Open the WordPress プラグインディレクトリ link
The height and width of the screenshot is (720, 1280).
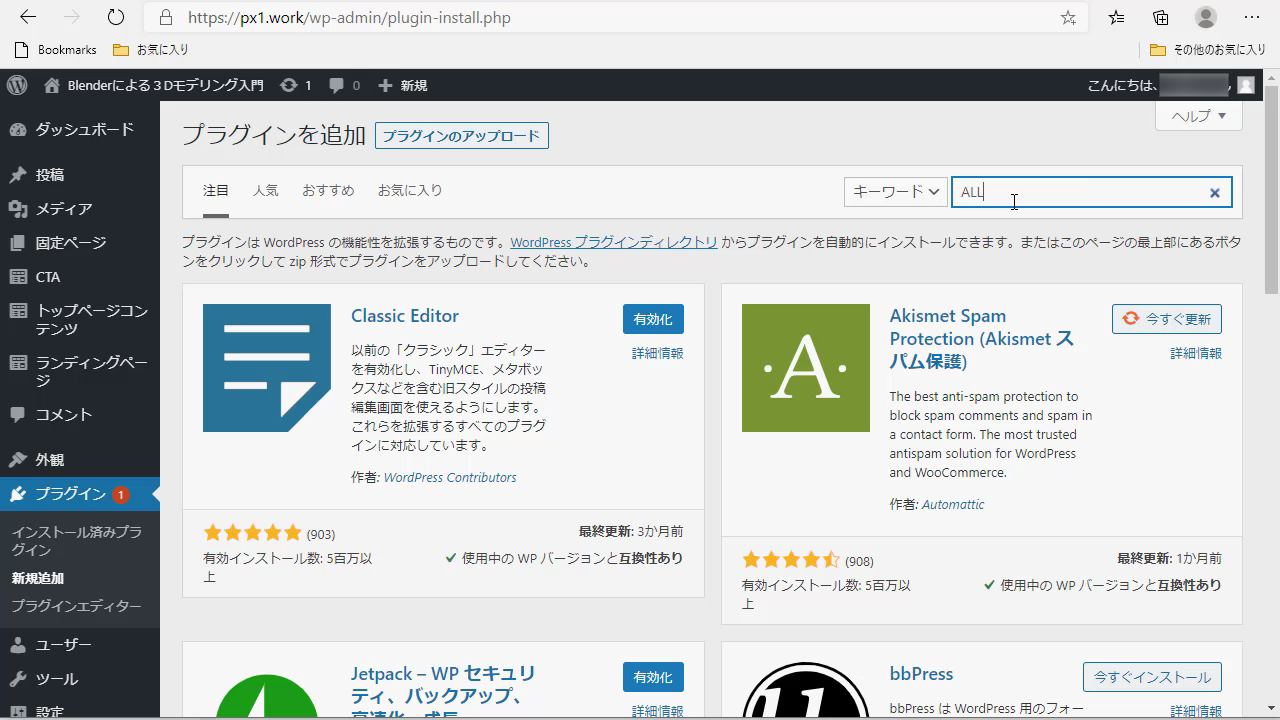click(x=613, y=242)
